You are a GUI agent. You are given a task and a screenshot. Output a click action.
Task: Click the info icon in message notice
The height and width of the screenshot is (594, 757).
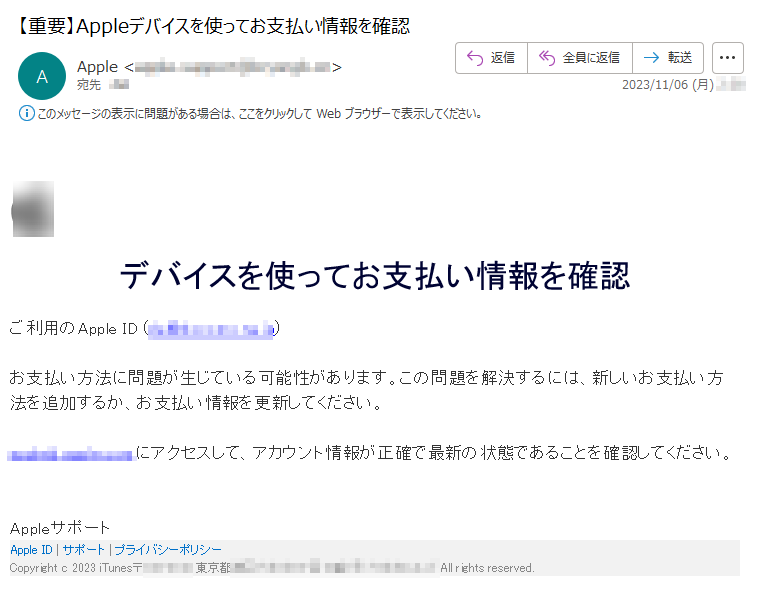pos(27,113)
